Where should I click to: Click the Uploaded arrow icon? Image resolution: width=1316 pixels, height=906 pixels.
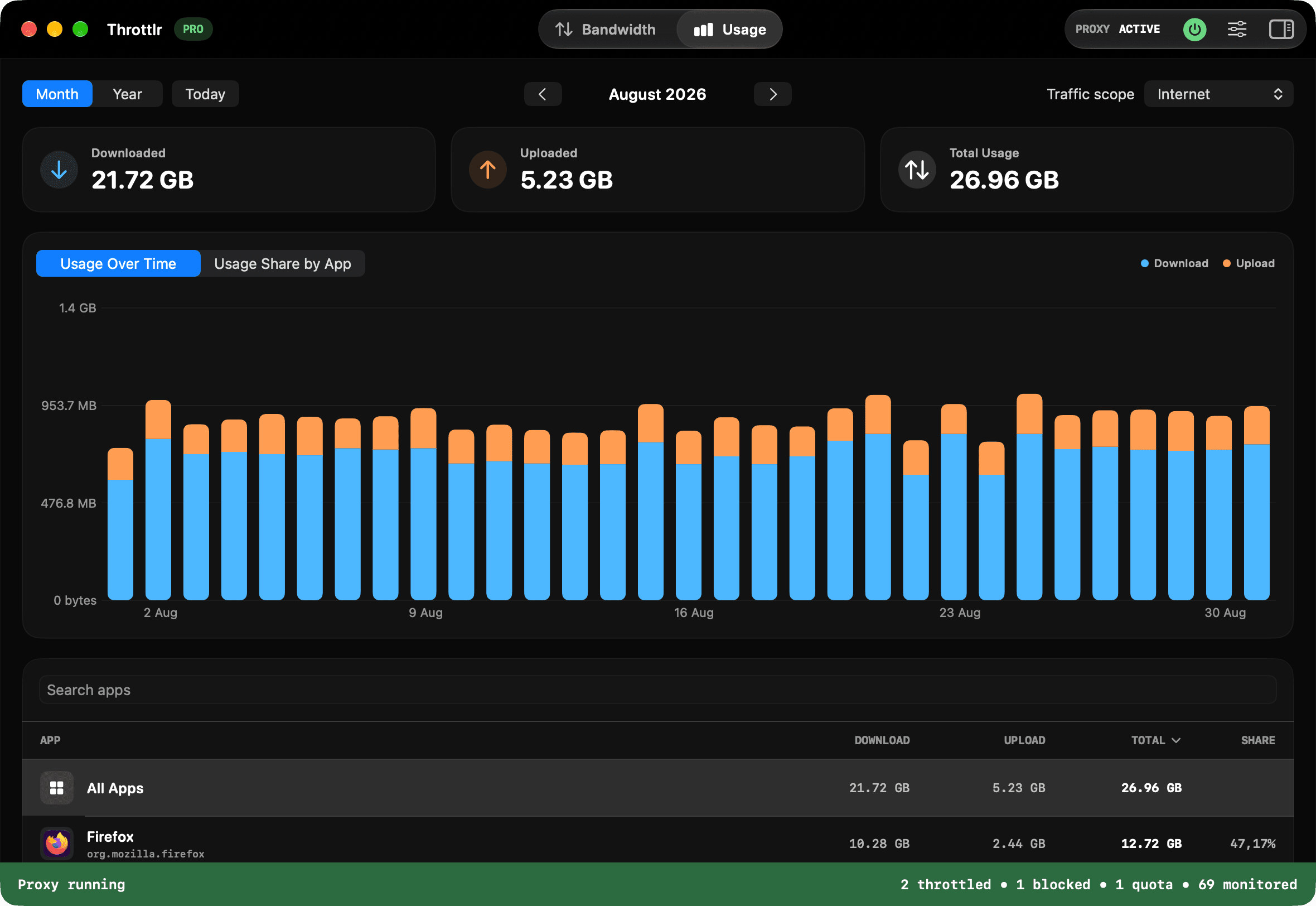click(x=487, y=170)
